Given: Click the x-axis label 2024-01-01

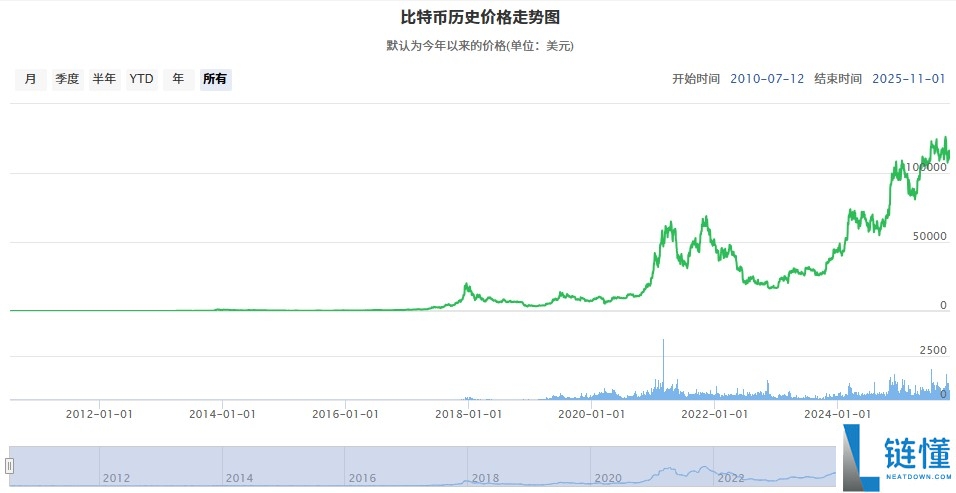Looking at the screenshot, I should pos(837,414).
